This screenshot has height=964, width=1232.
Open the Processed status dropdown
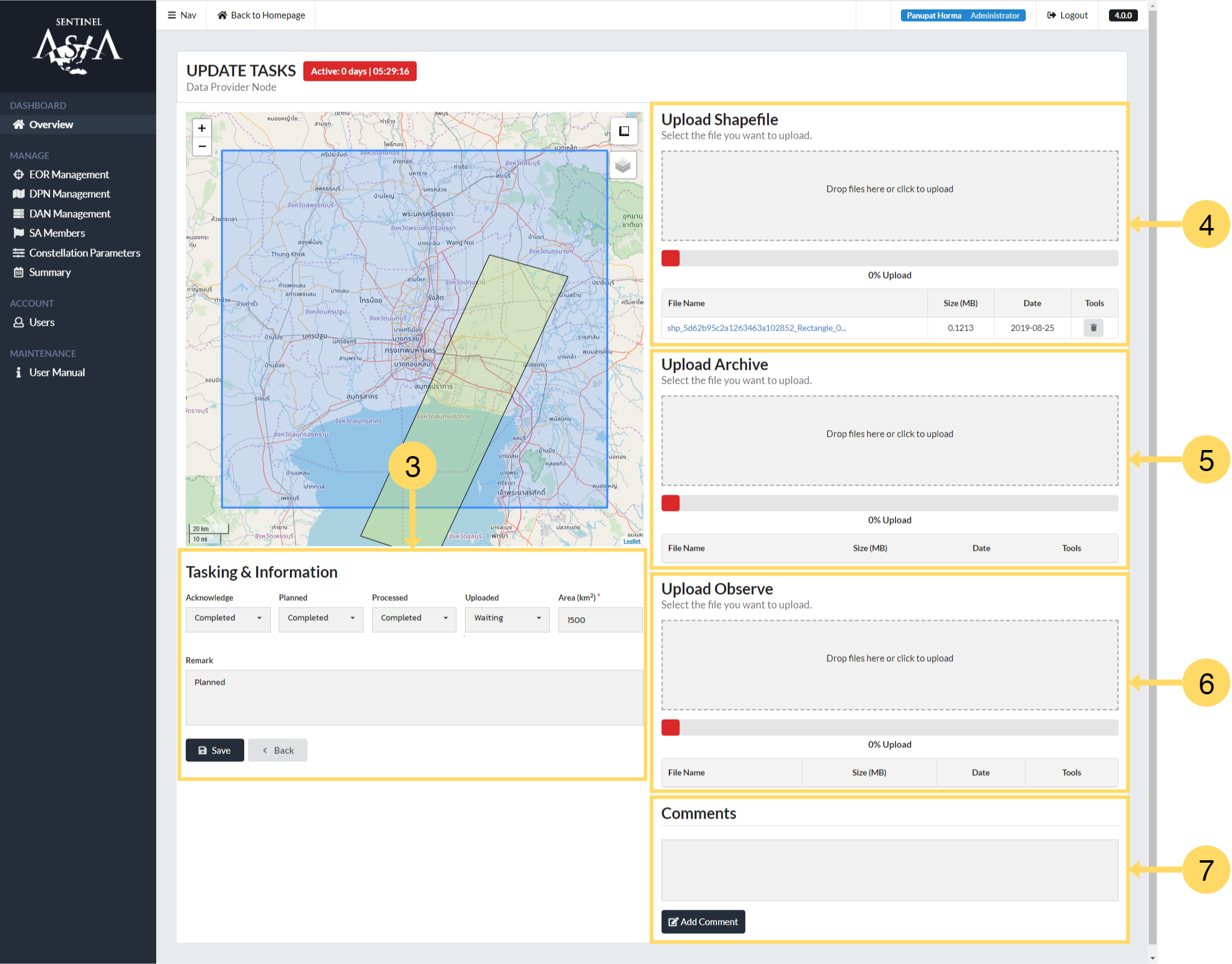click(x=414, y=618)
